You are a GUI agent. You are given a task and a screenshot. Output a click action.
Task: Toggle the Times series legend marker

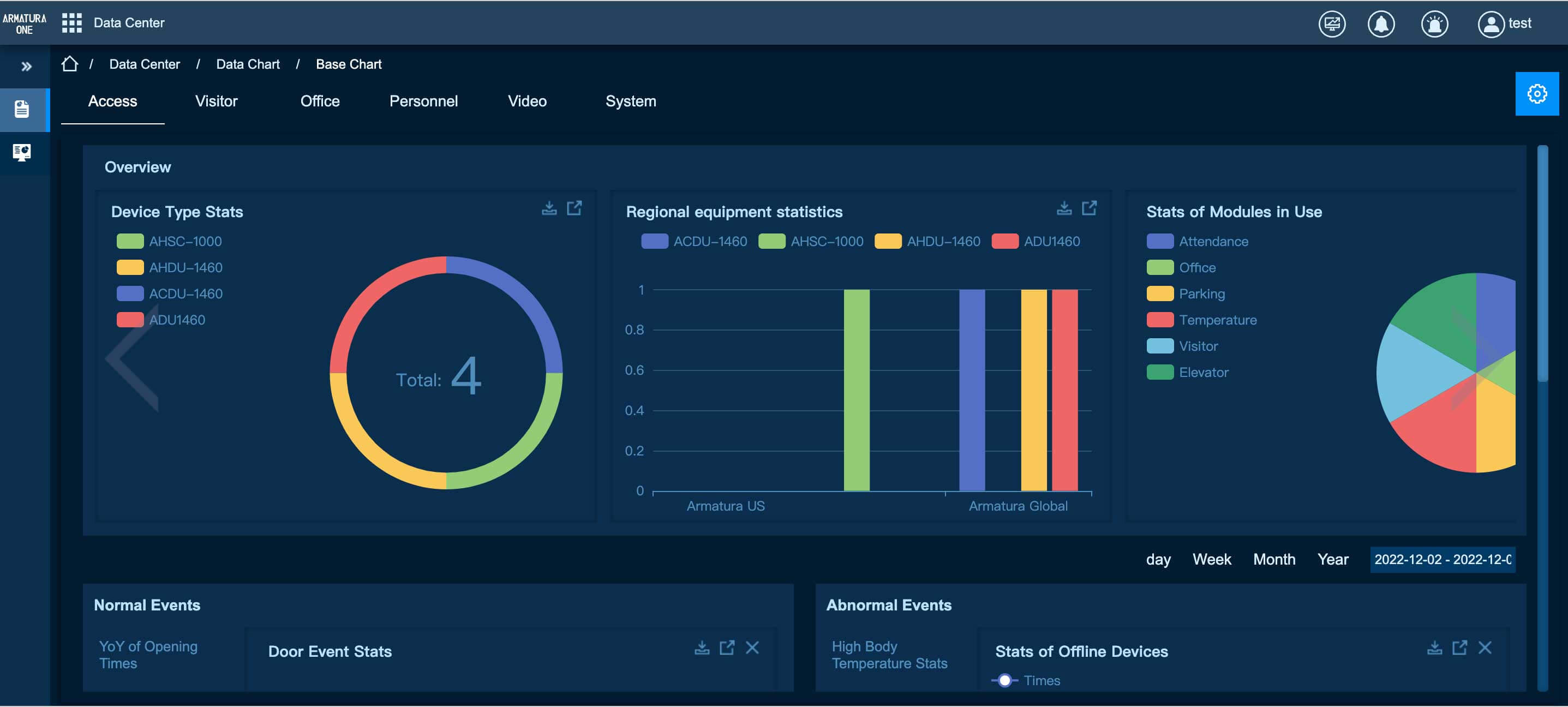click(x=1005, y=681)
